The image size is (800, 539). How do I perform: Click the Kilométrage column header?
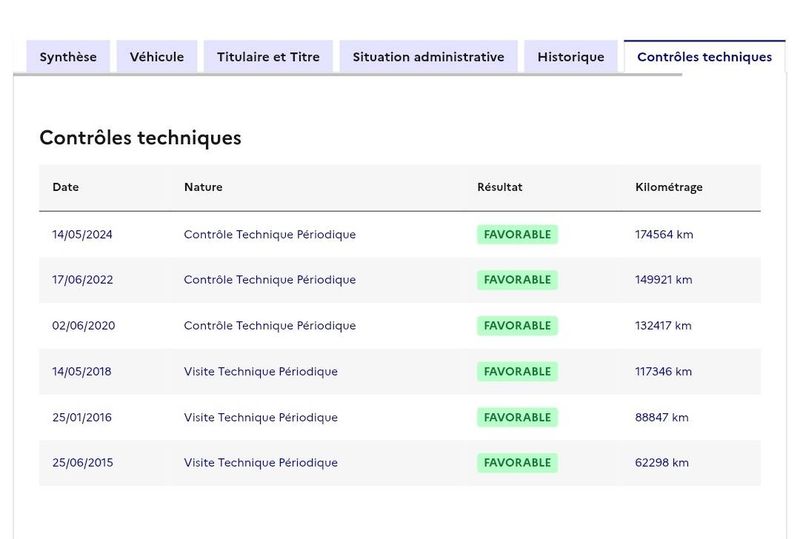669,187
